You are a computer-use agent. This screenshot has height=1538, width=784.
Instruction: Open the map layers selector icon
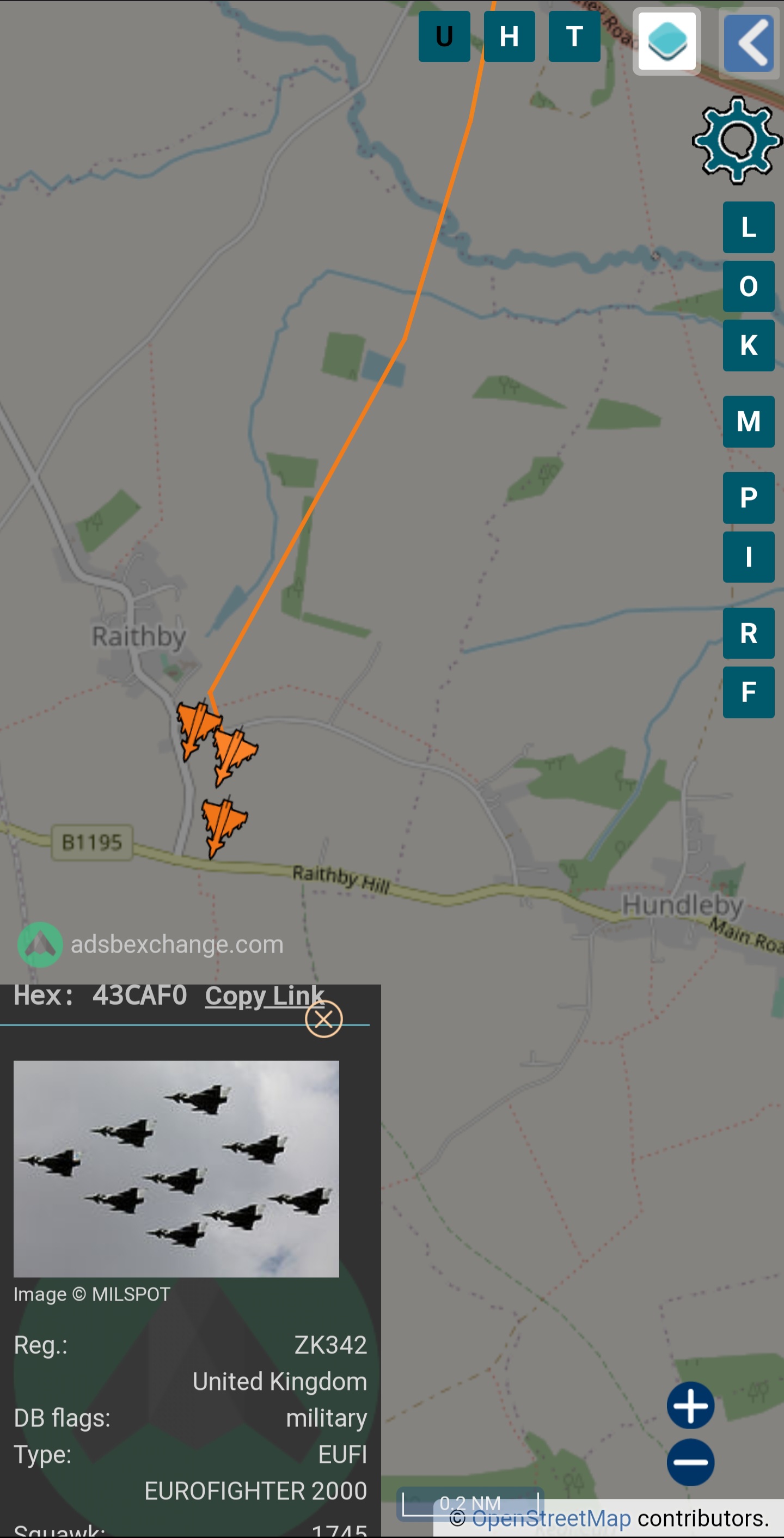[666, 41]
